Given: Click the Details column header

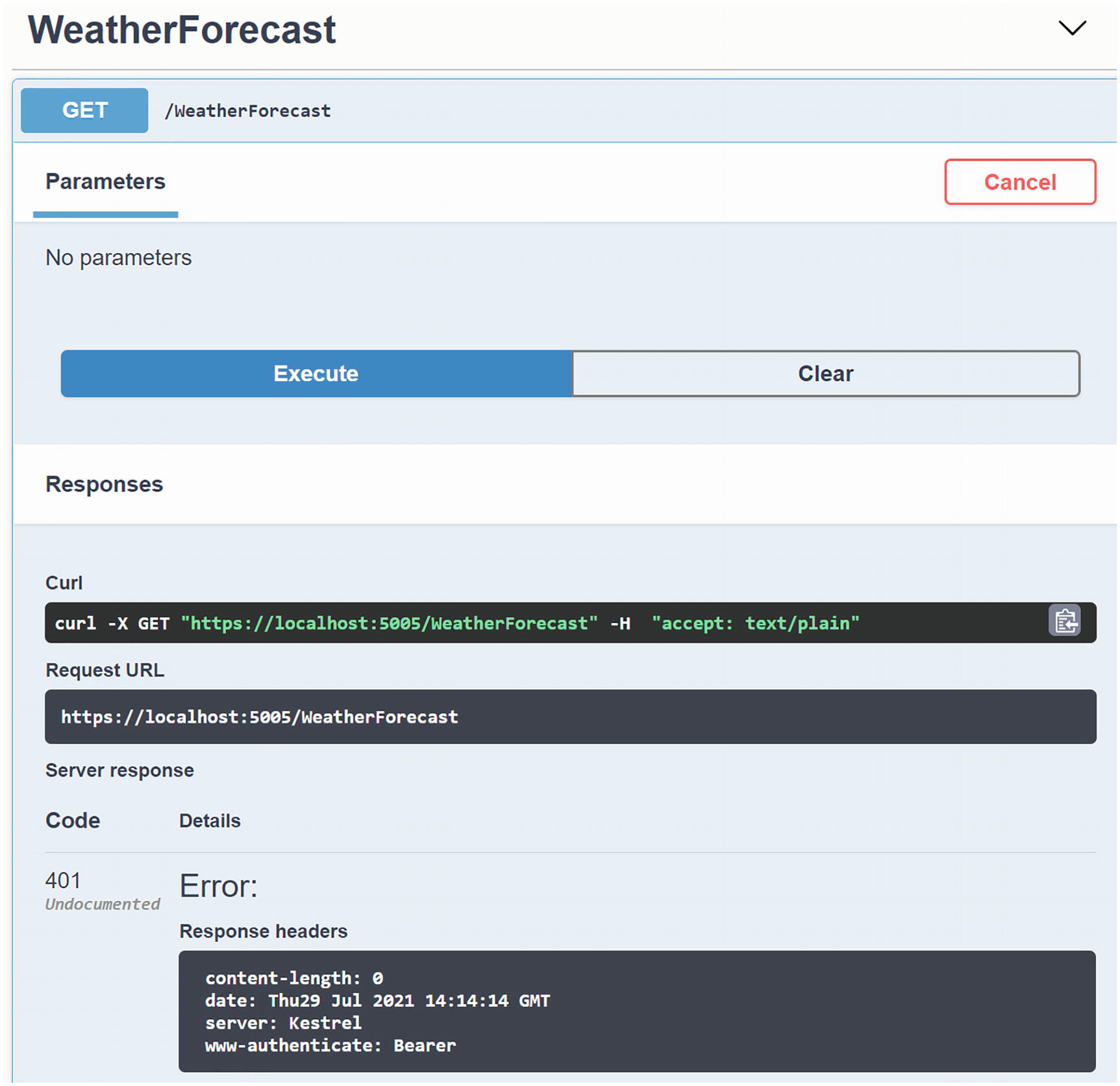Looking at the screenshot, I should pyautogui.click(x=210, y=821).
